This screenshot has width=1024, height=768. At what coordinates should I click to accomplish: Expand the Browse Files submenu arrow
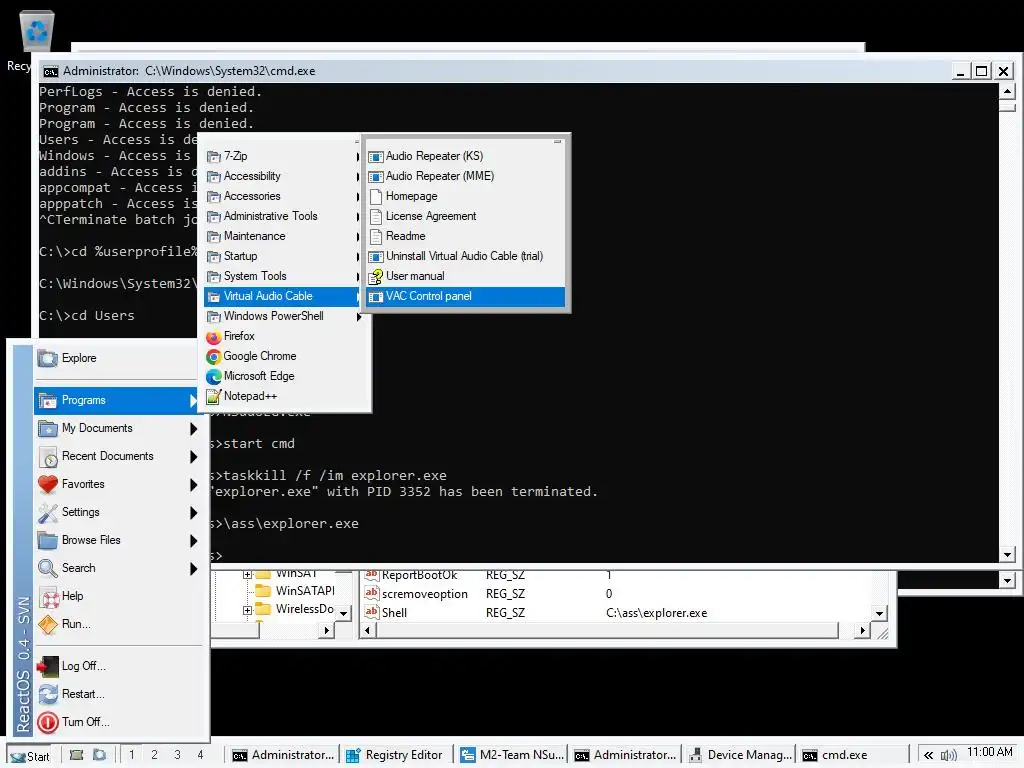coord(193,541)
